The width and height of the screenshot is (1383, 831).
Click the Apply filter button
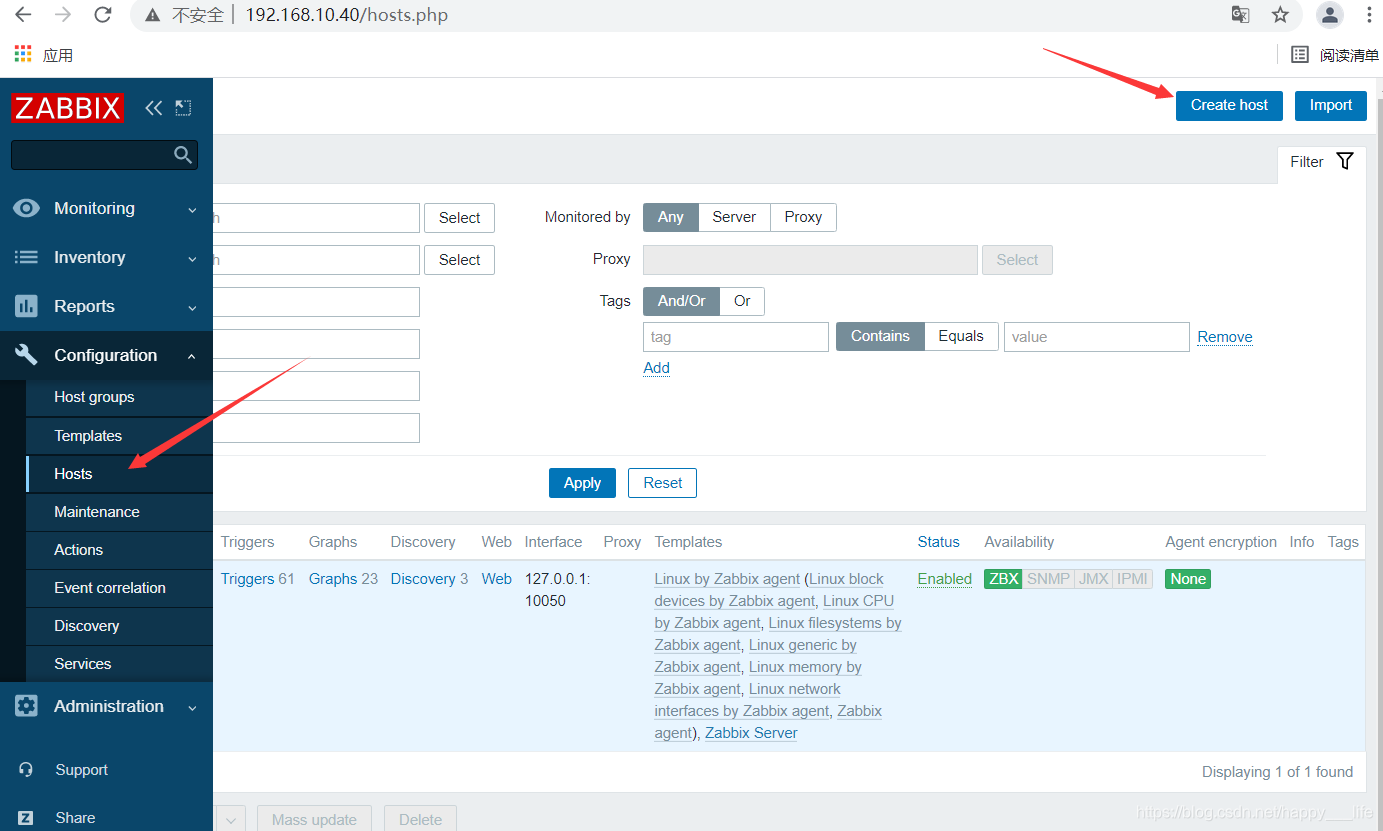[x=582, y=483]
